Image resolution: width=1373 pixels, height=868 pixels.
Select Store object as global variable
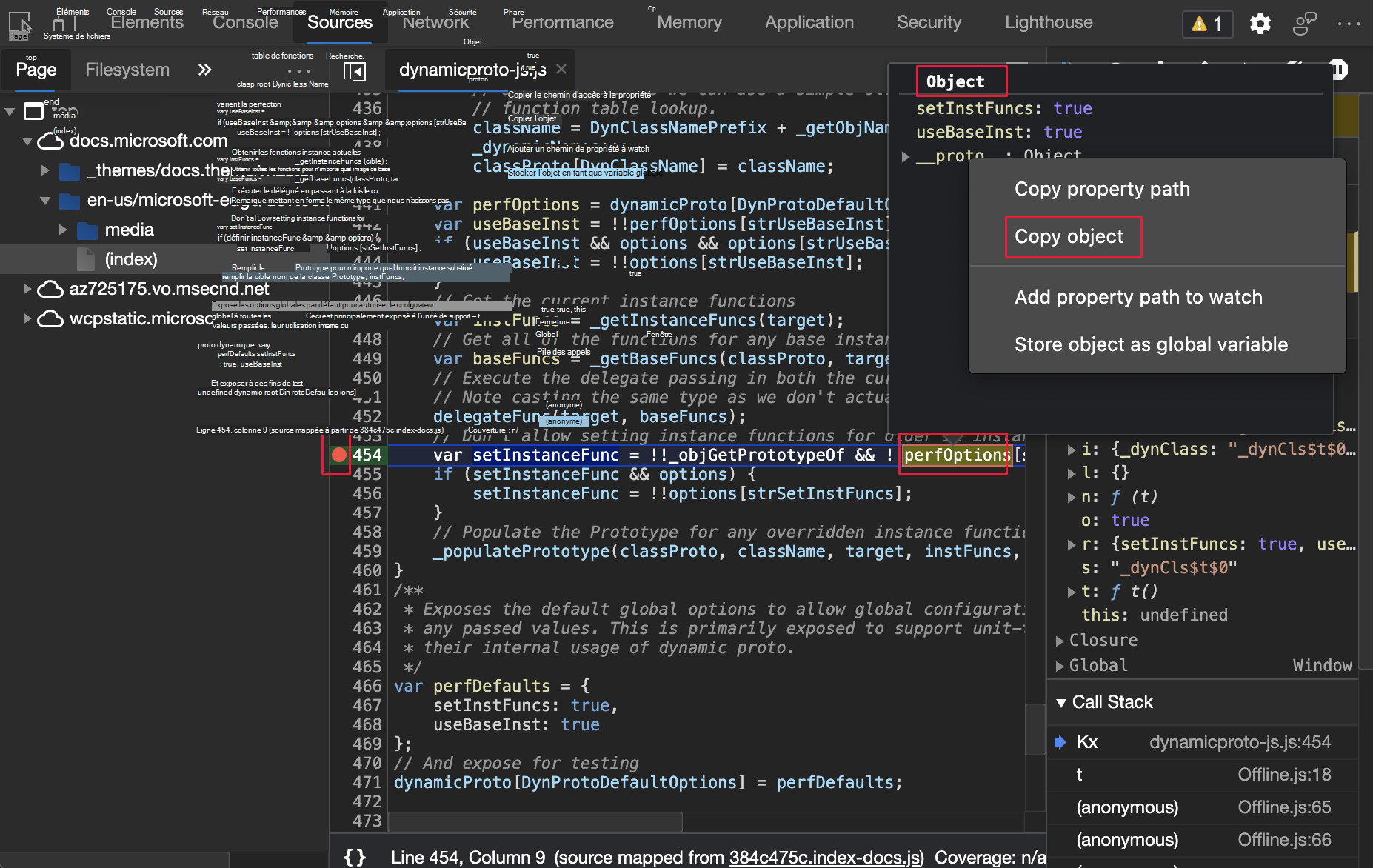pos(1151,344)
